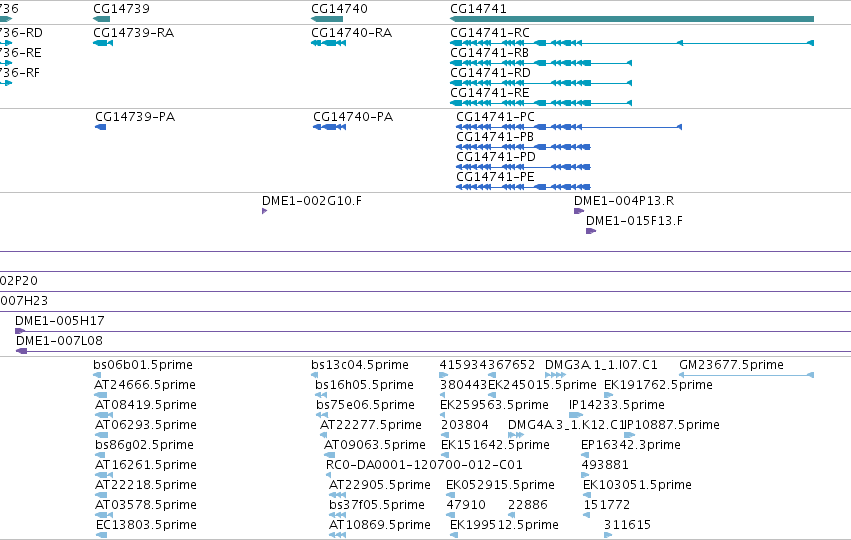Image resolution: width=851 pixels, height=540 pixels.
Task: Click EST EC13803.5prime
Action: [x=146, y=525]
